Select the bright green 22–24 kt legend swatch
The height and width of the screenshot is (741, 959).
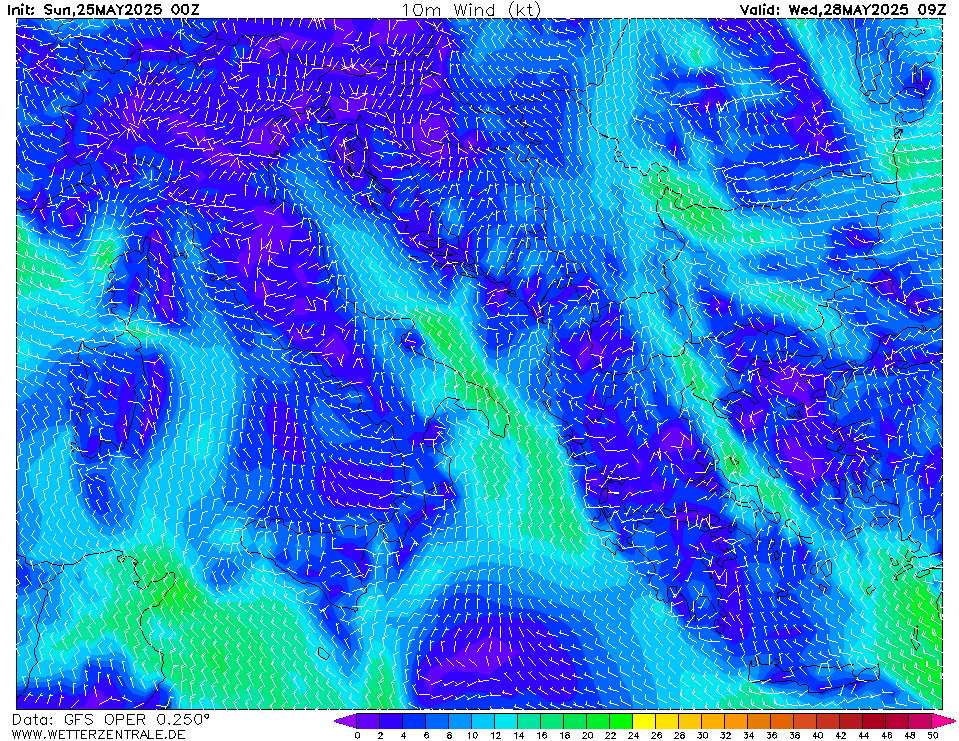click(x=621, y=721)
